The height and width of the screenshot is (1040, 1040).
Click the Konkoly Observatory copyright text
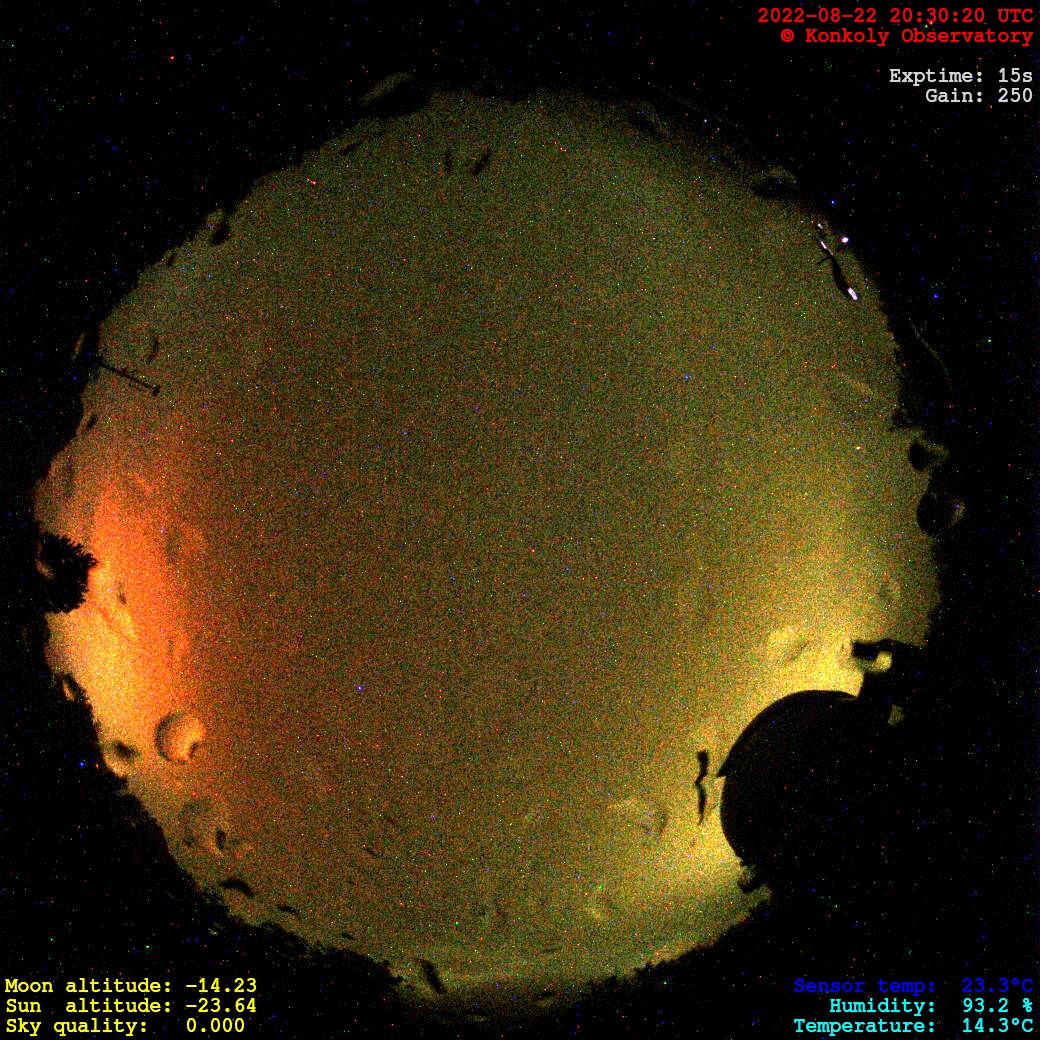point(906,36)
